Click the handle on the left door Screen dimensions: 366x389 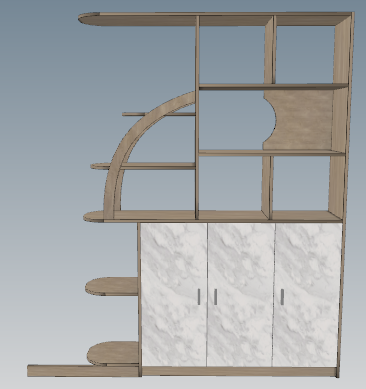(199, 297)
